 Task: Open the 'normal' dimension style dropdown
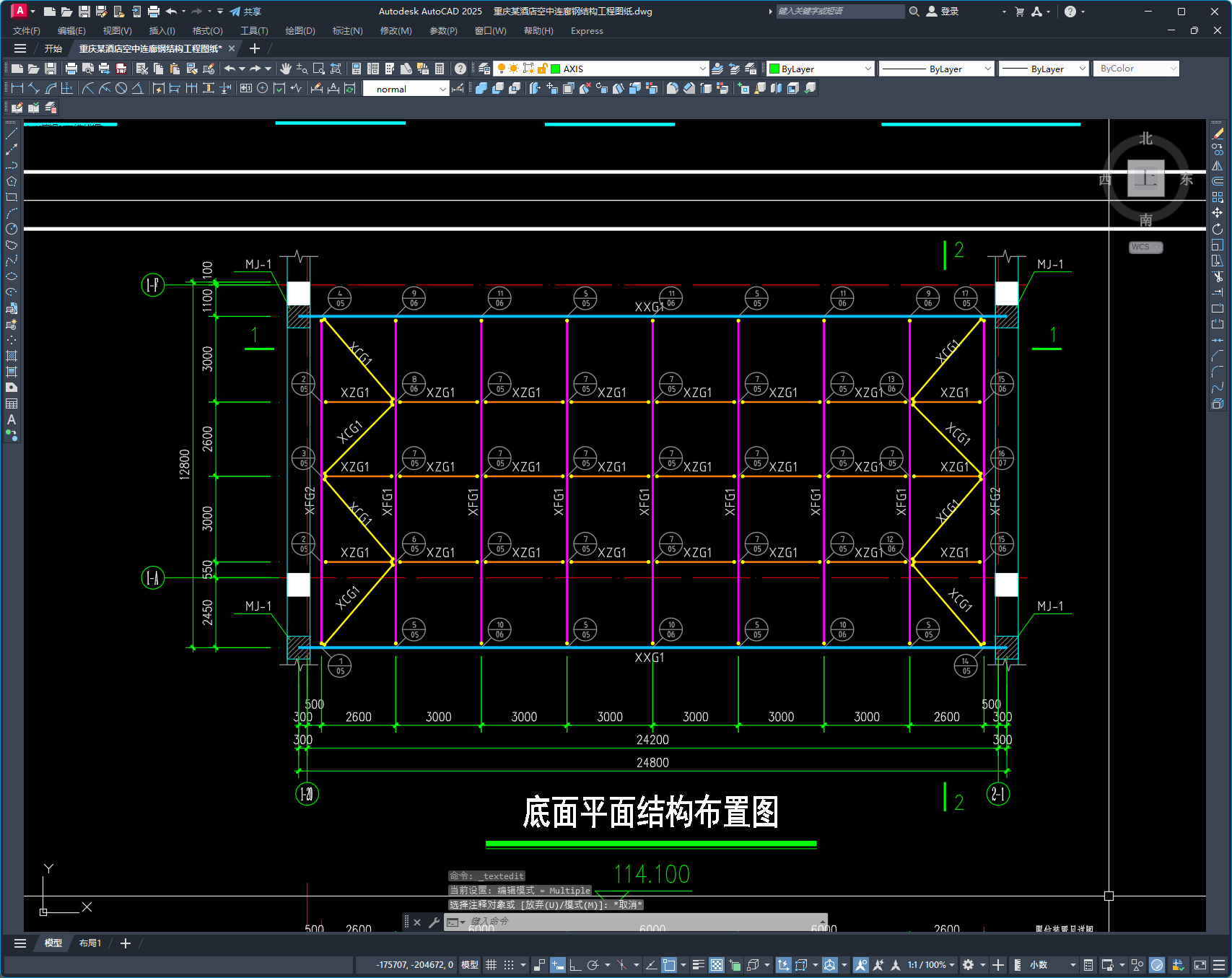click(x=406, y=89)
